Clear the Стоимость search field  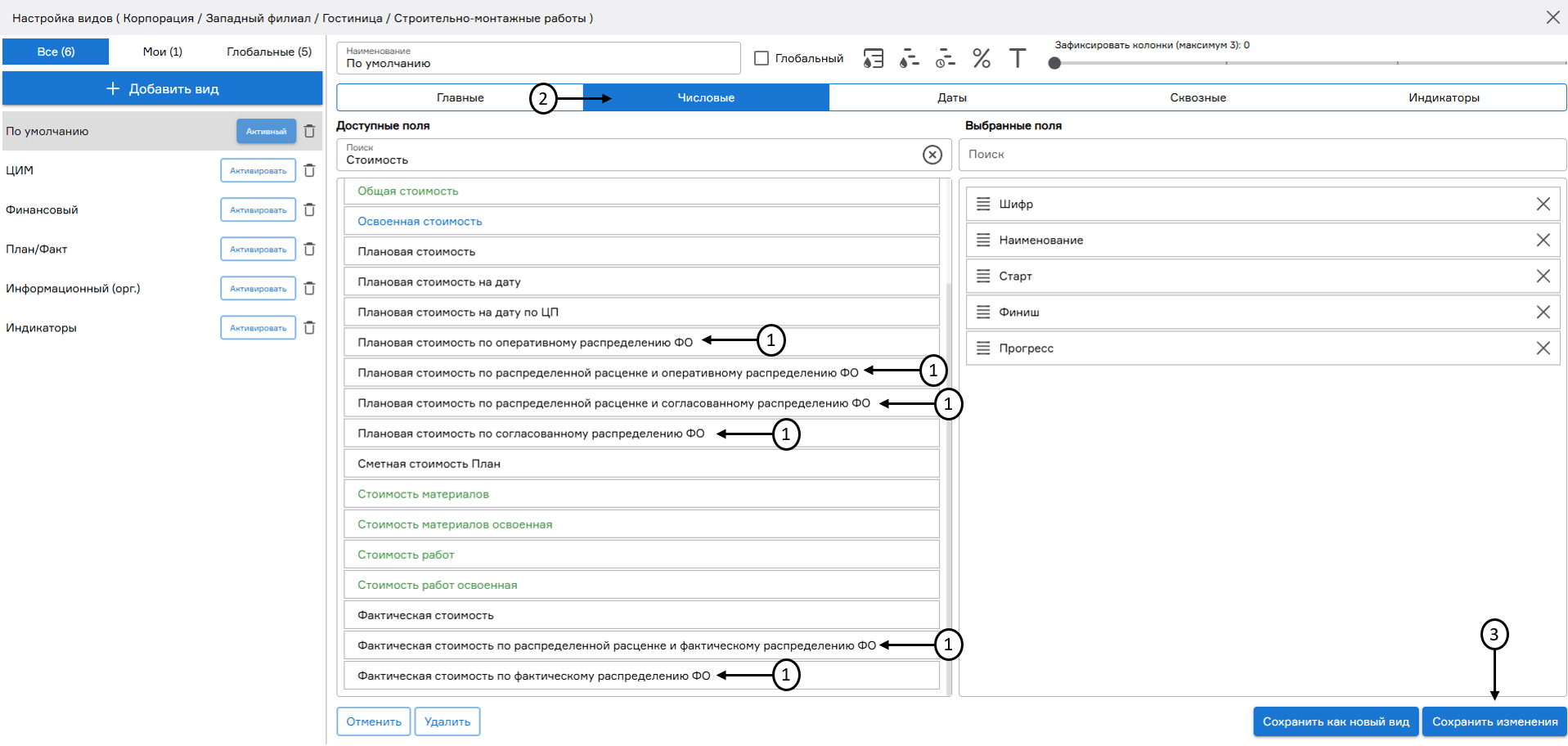932,155
